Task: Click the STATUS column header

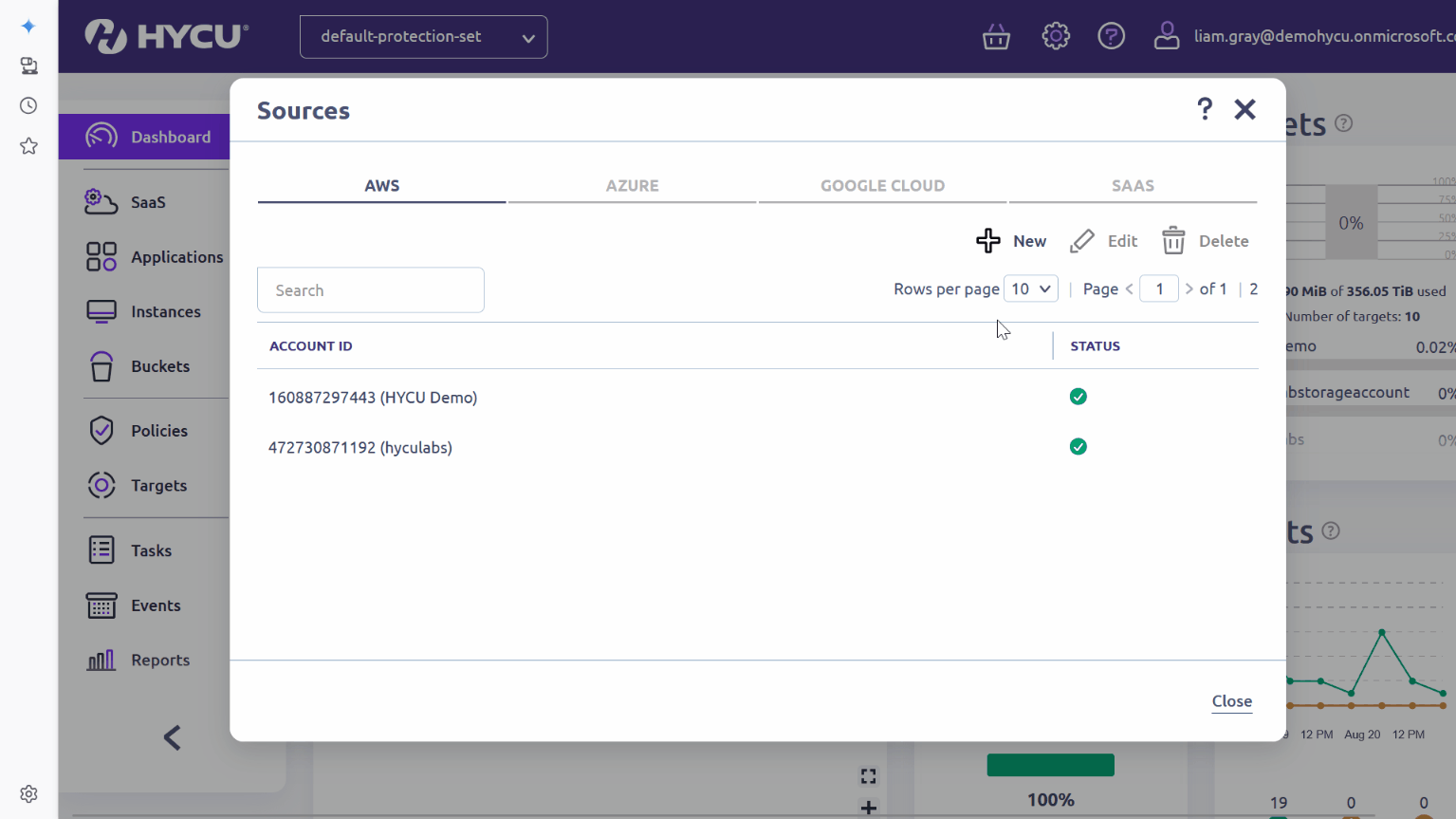Action: 1096,346
